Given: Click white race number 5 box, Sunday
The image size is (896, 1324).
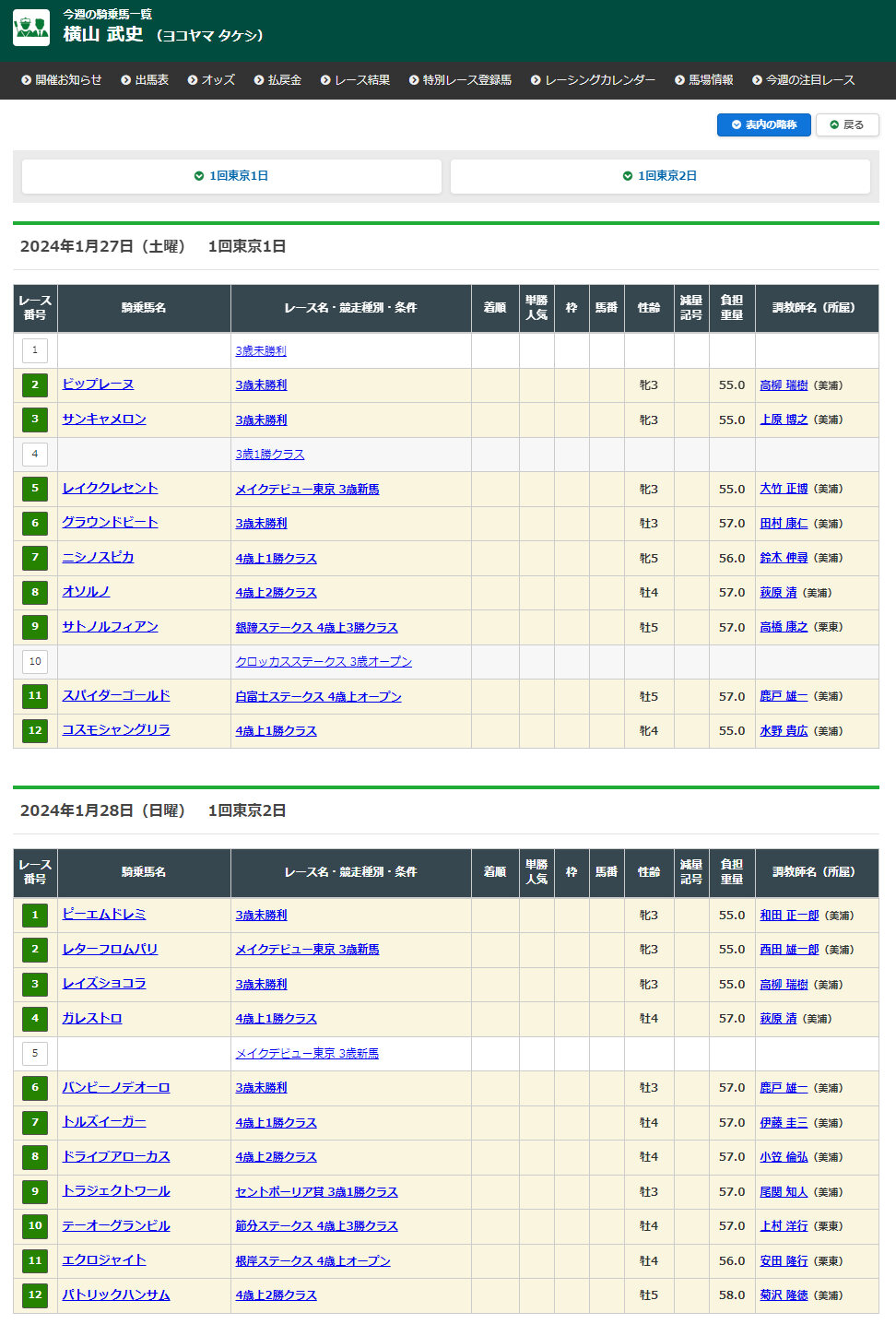Looking at the screenshot, I should [x=35, y=1053].
